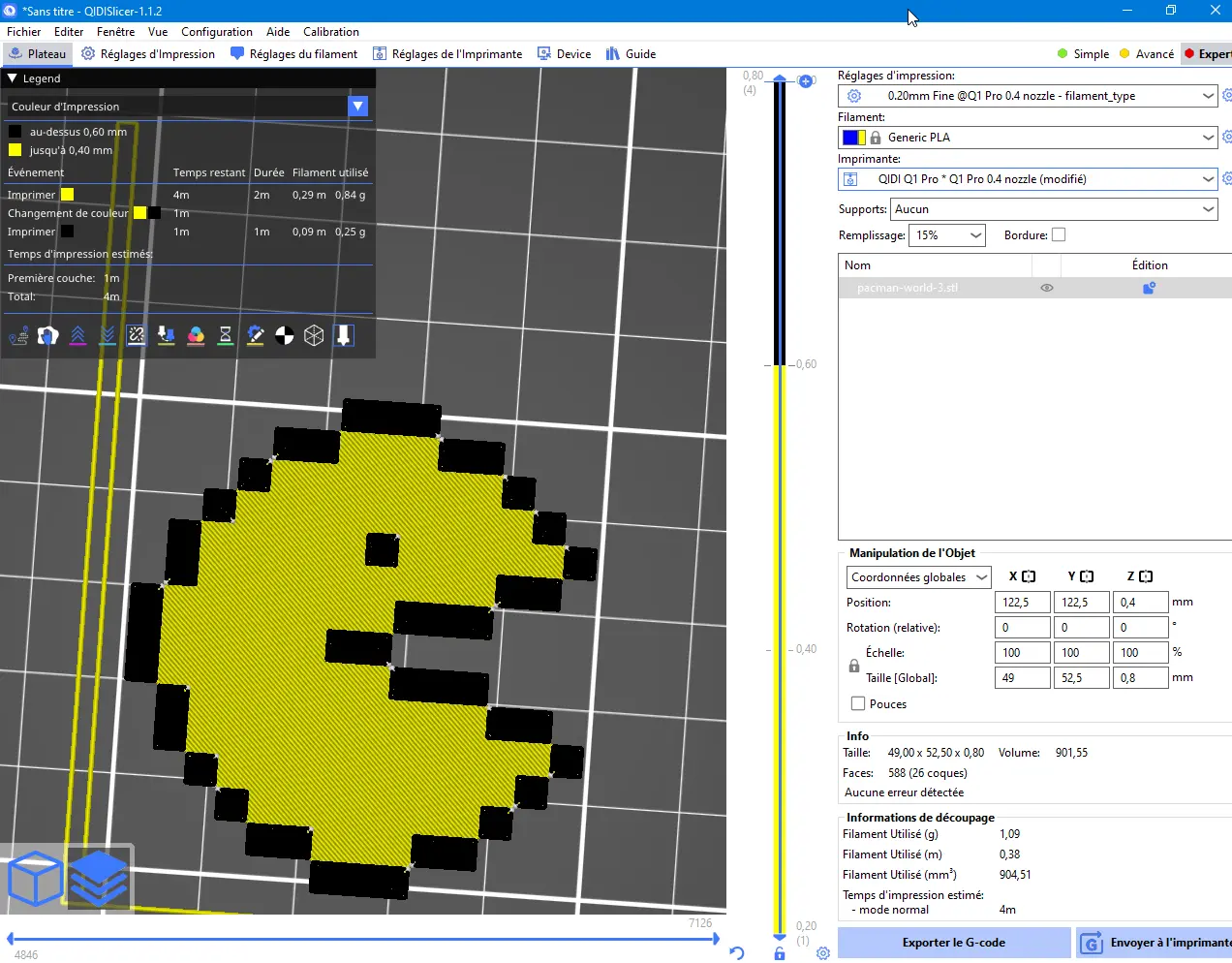The height and width of the screenshot is (963, 1232).
Task: Add color change with plus icon on slider
Action: [806, 80]
